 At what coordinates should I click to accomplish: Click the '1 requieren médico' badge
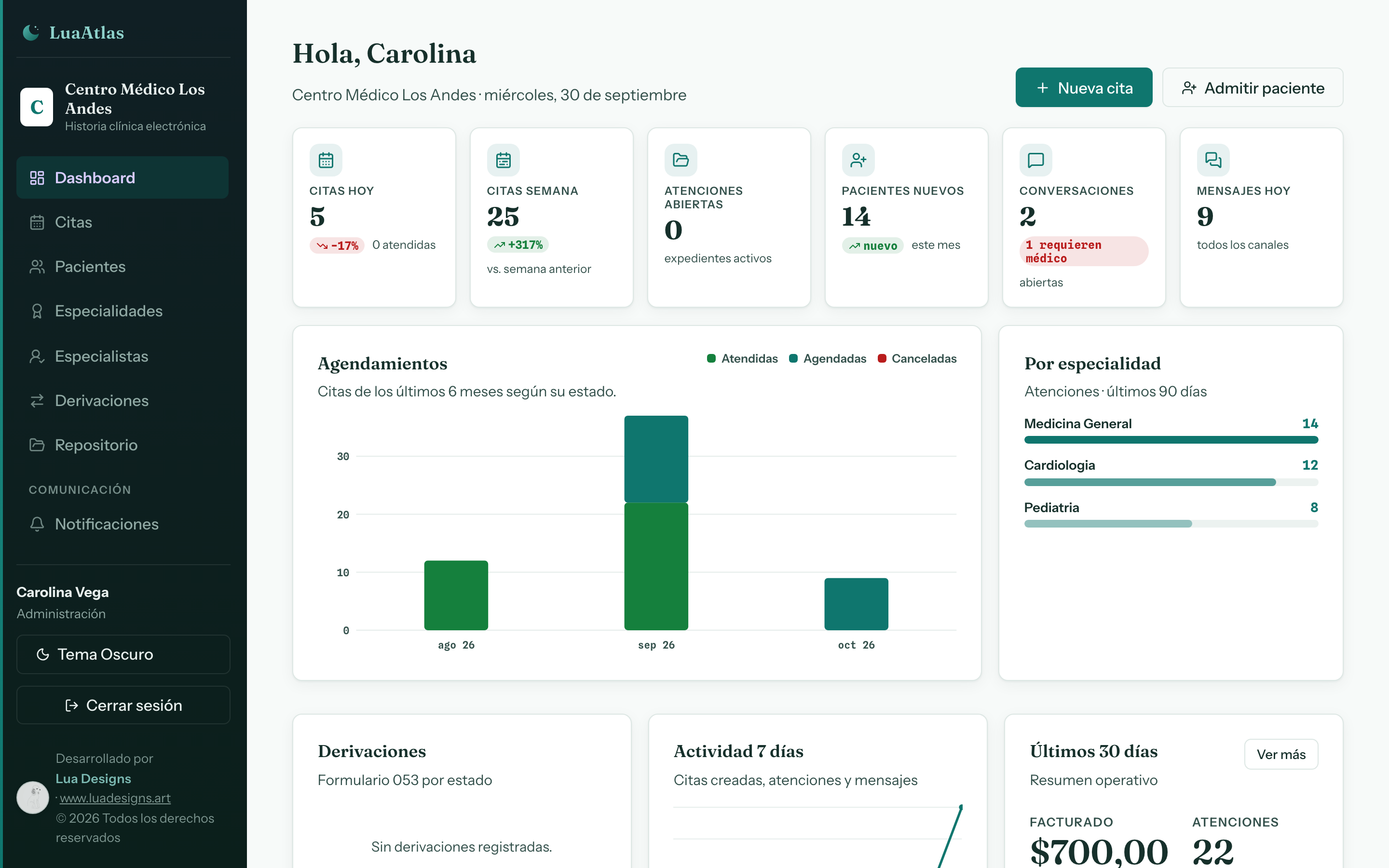point(1084,251)
